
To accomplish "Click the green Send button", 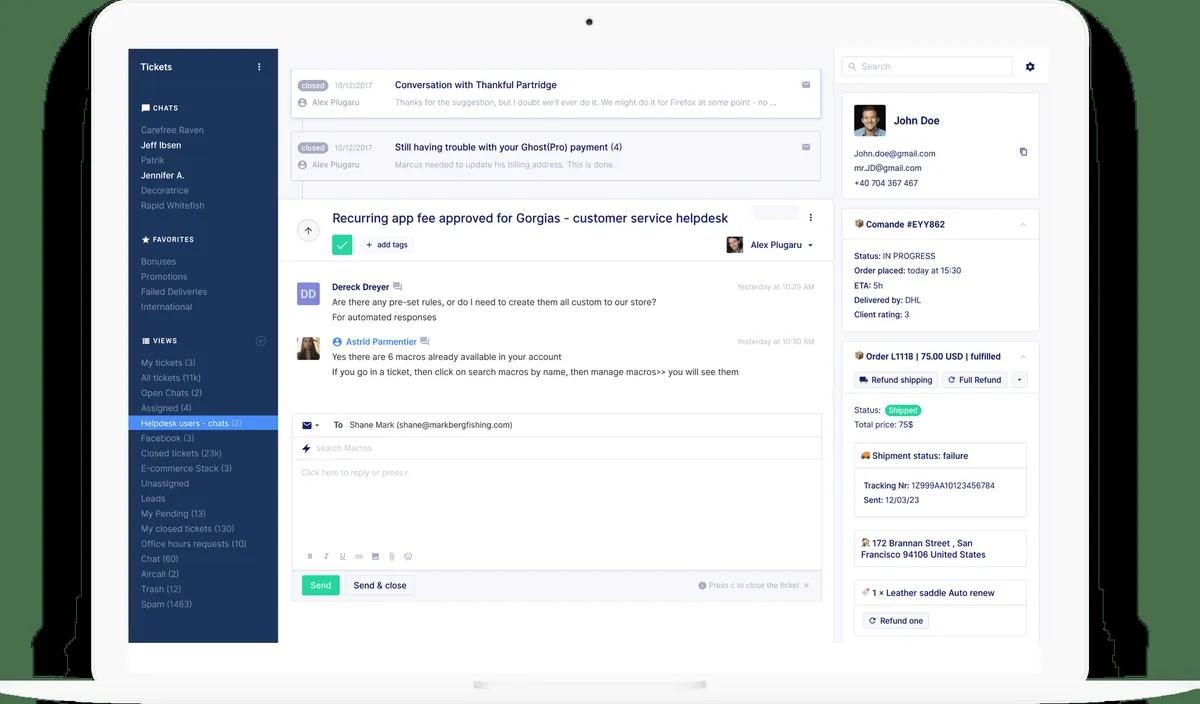I will 320,585.
